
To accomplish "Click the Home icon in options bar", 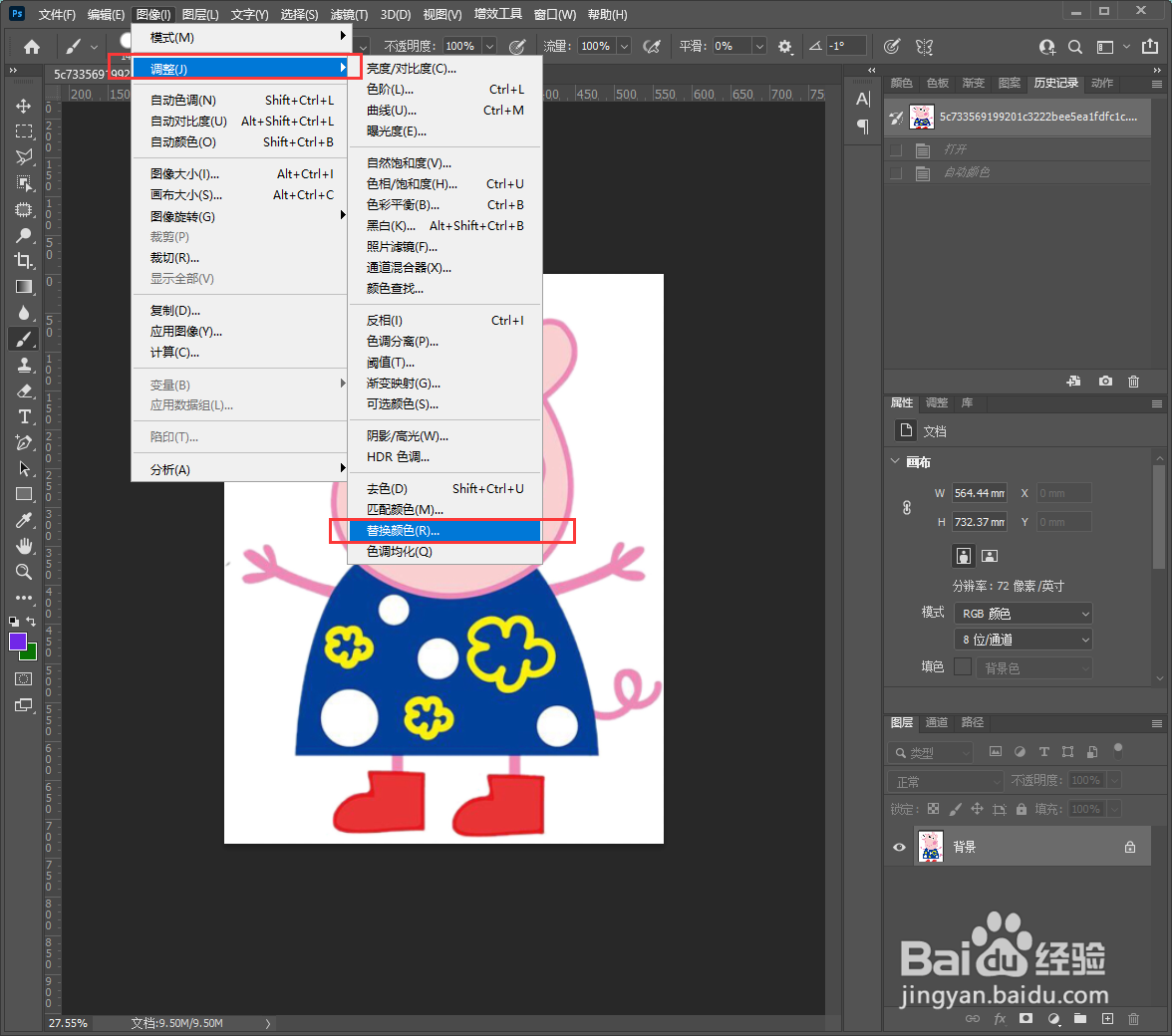I will (32, 47).
